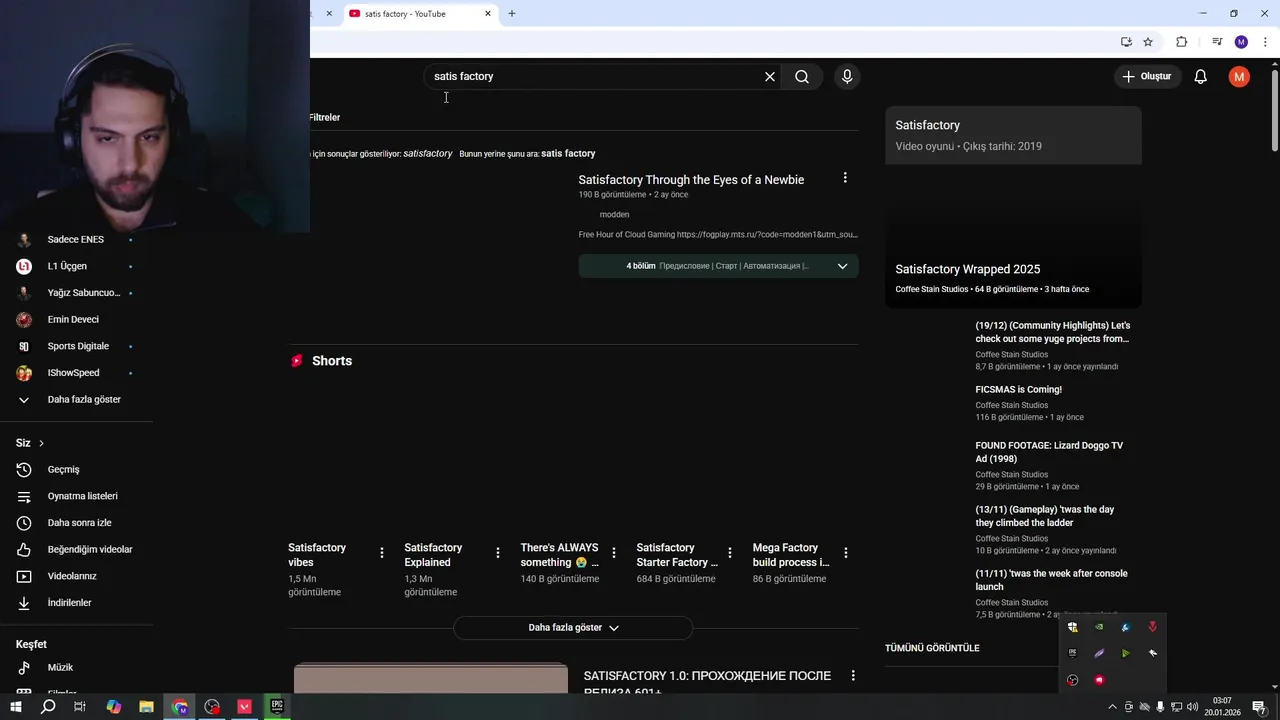1280x720 pixels.
Task: Show more Shorts with Daha fazla göster
Action: click(x=573, y=628)
